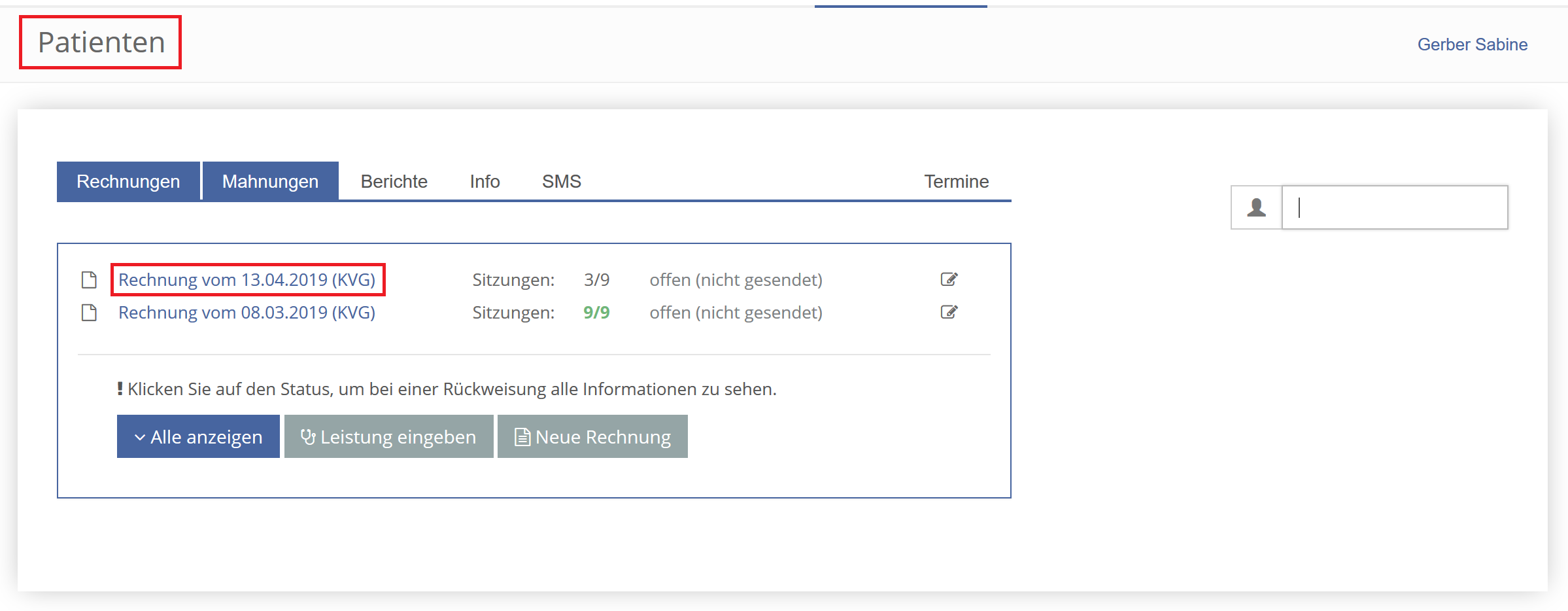Click status 'offen (nicht gesendet)' for 13.04.2019 invoice
The width and height of the screenshot is (1568, 611).
point(736,280)
